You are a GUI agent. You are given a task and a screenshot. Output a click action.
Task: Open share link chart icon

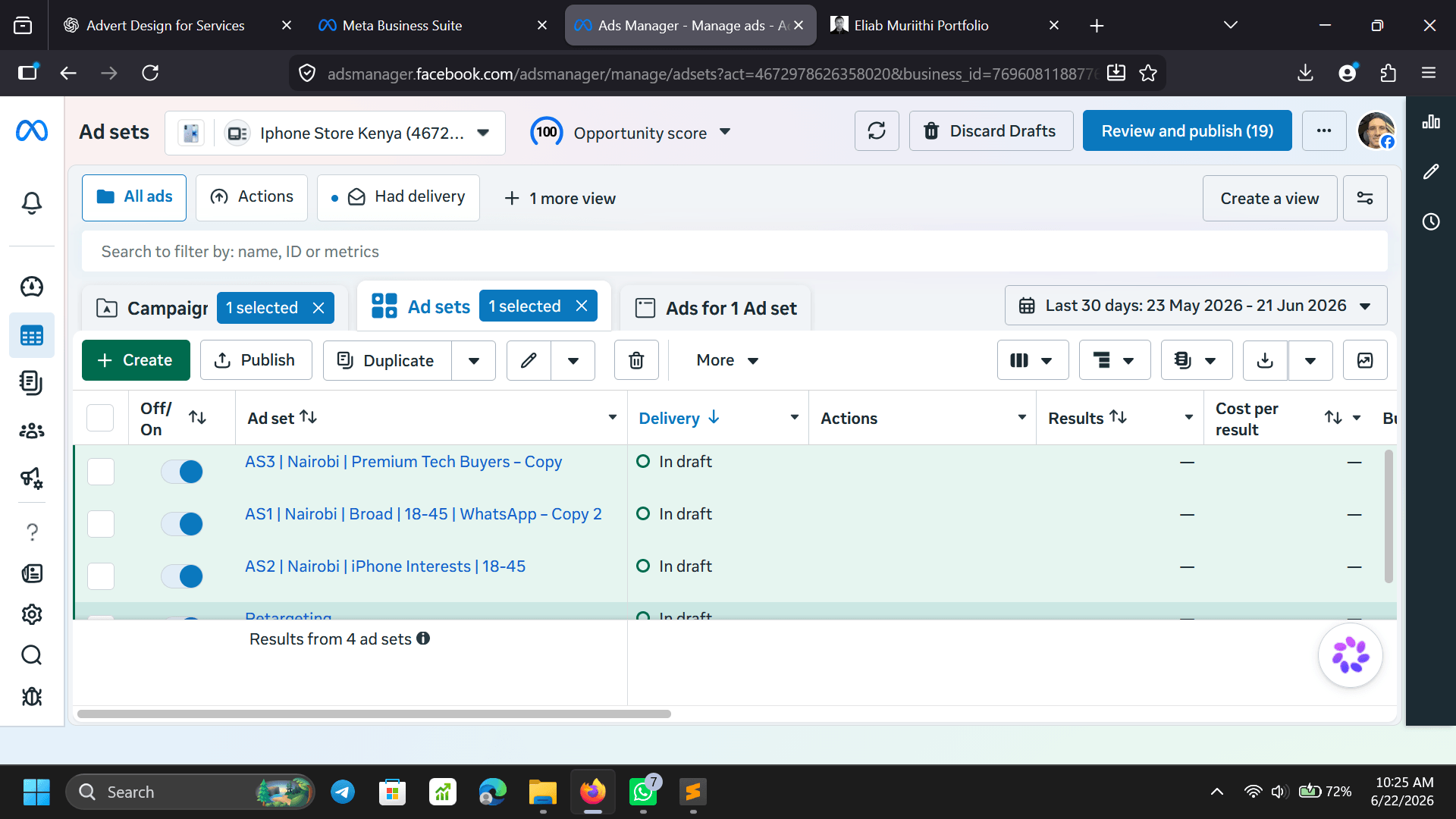pyautogui.click(x=1365, y=360)
